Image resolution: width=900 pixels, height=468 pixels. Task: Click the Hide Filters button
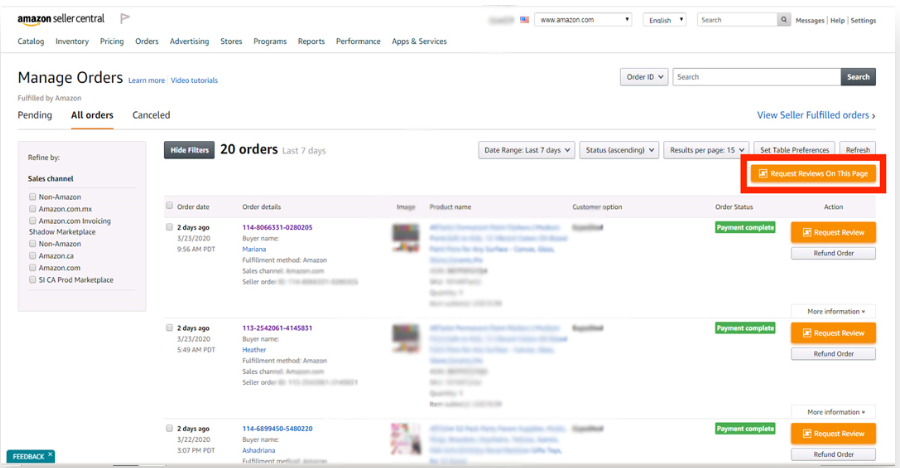[189, 150]
